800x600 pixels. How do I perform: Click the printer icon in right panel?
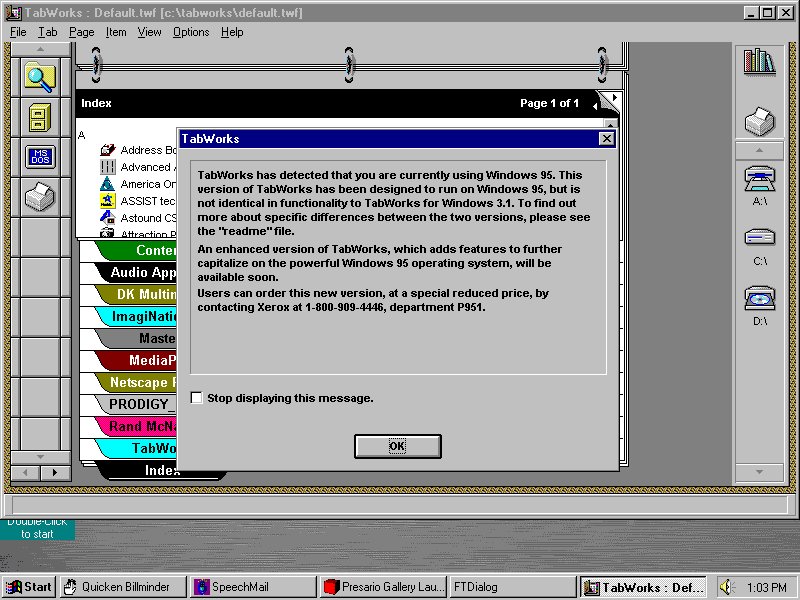pyautogui.click(x=759, y=121)
